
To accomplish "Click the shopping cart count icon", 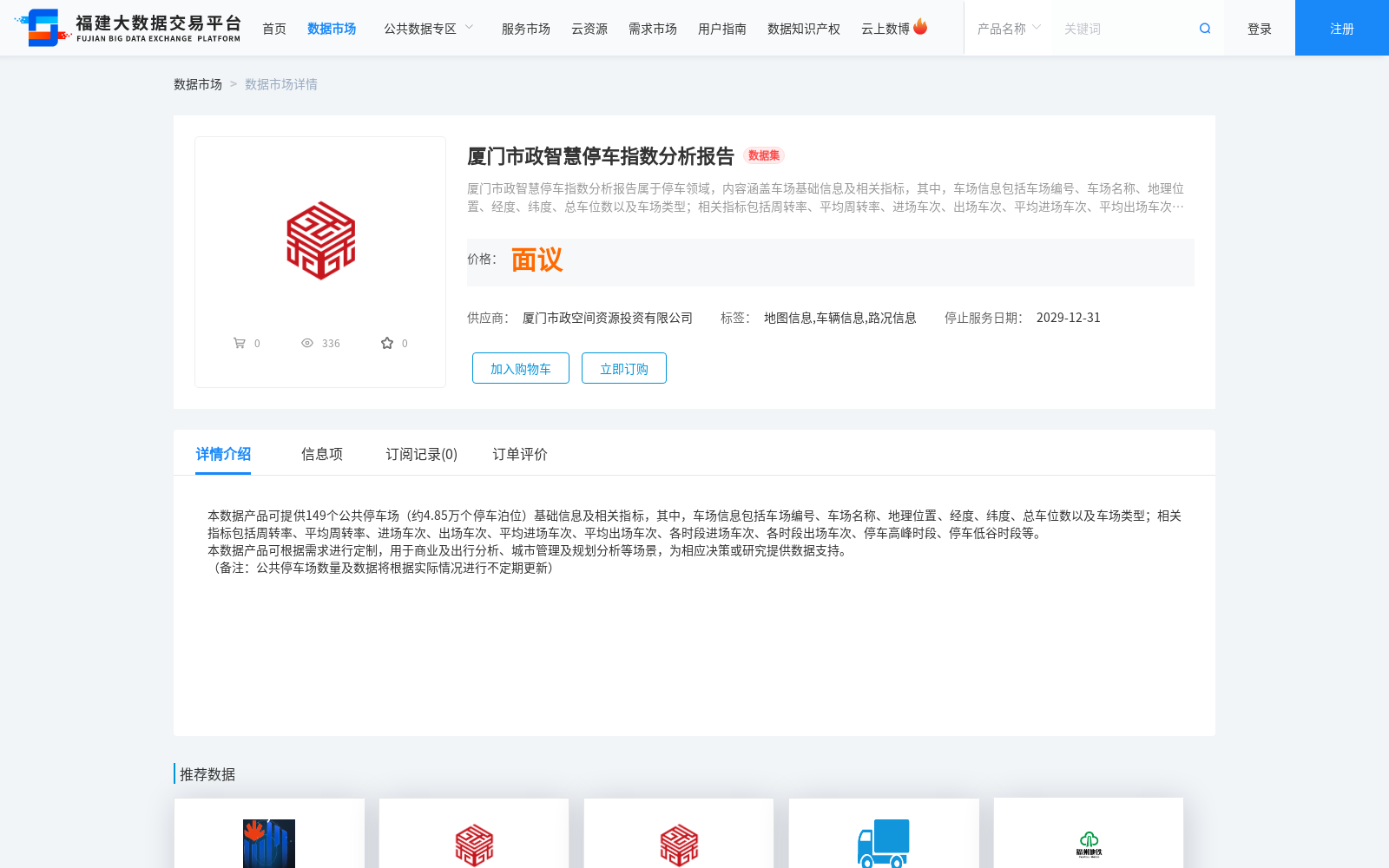I will (240, 343).
